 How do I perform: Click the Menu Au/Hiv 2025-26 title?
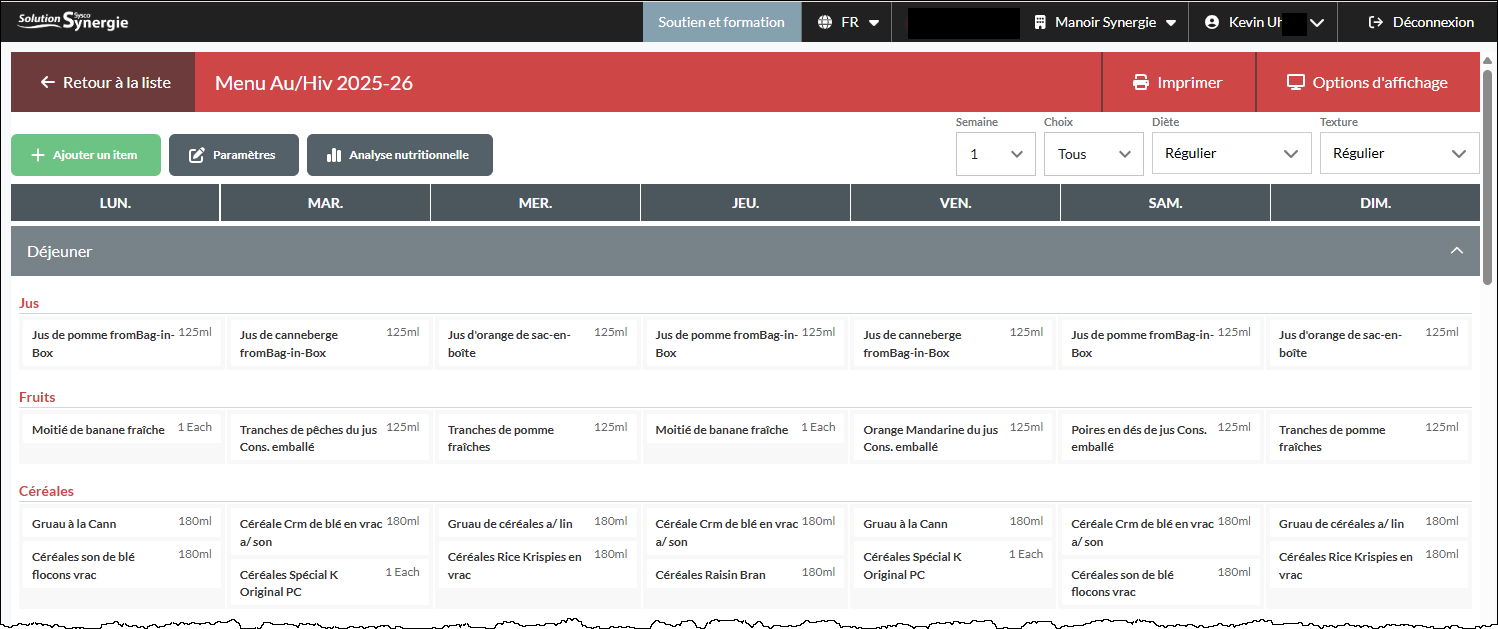[314, 83]
